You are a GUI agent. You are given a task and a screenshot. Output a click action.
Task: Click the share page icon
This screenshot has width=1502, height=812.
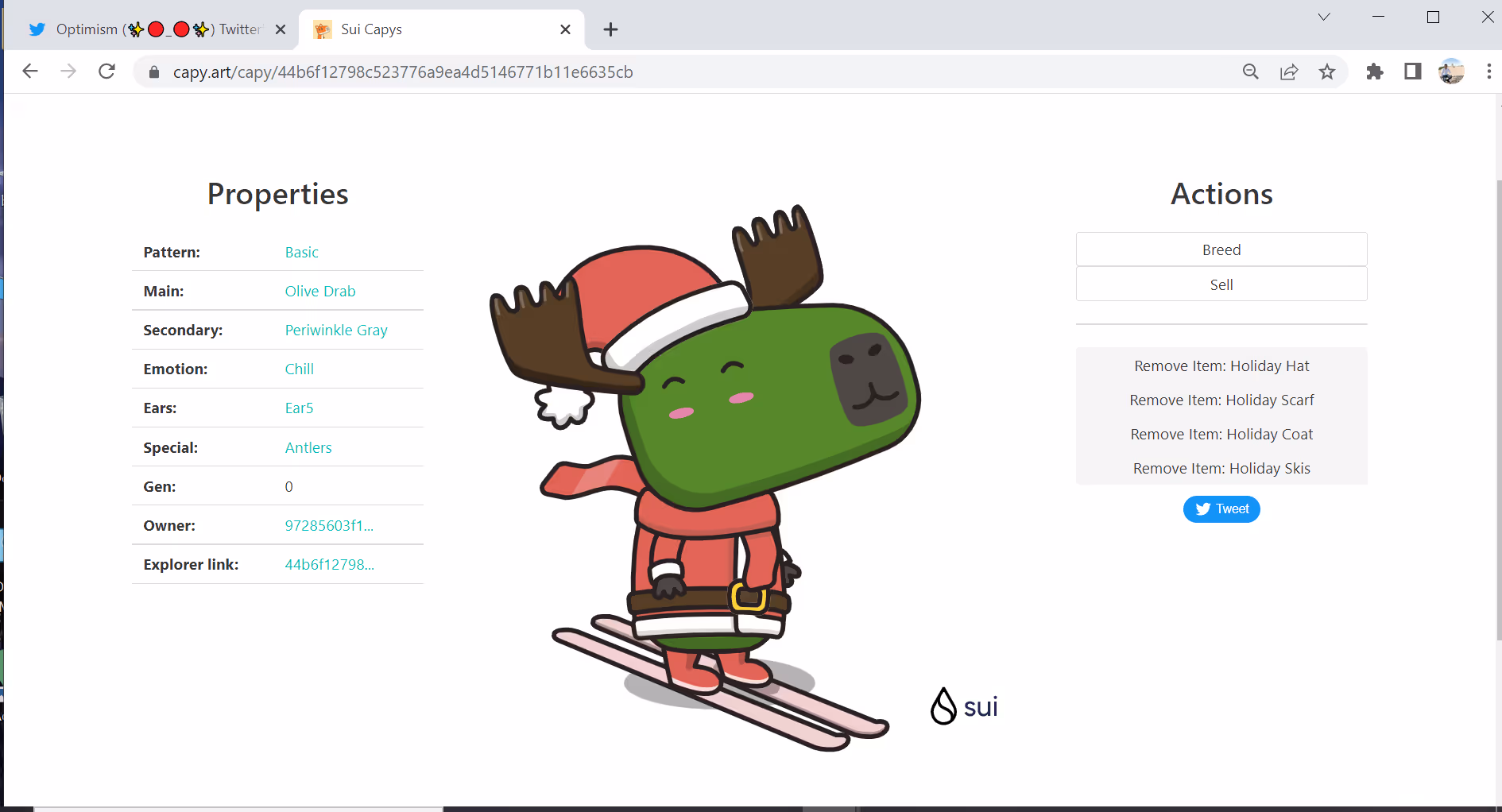pyautogui.click(x=1289, y=72)
